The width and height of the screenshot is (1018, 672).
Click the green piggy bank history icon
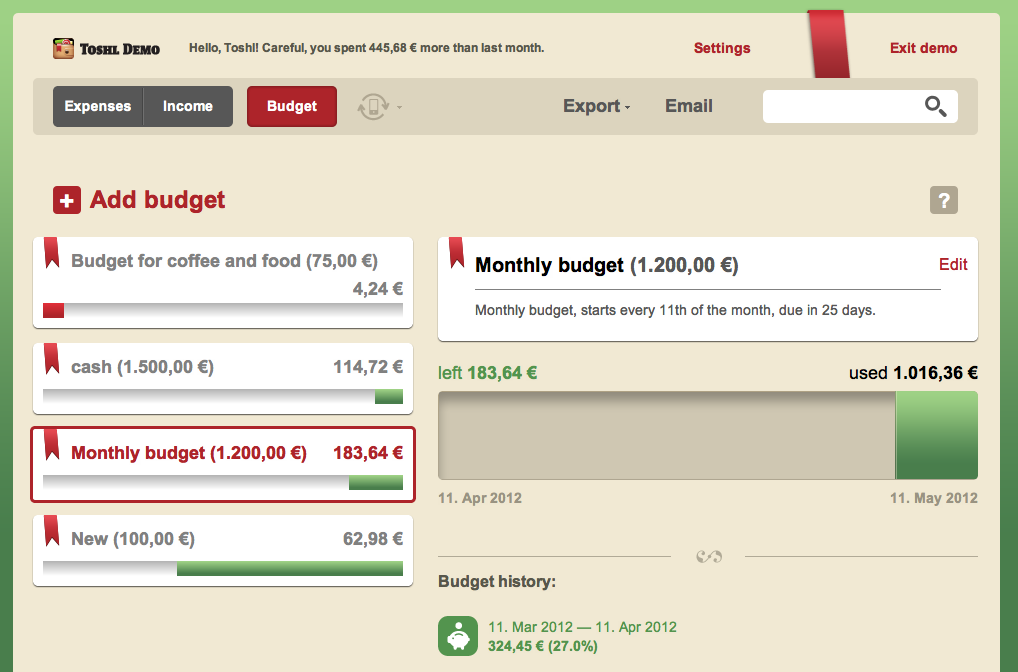(x=458, y=636)
